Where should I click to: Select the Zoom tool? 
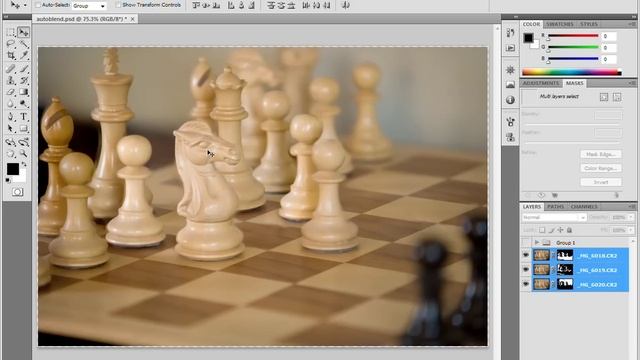tap(24, 154)
